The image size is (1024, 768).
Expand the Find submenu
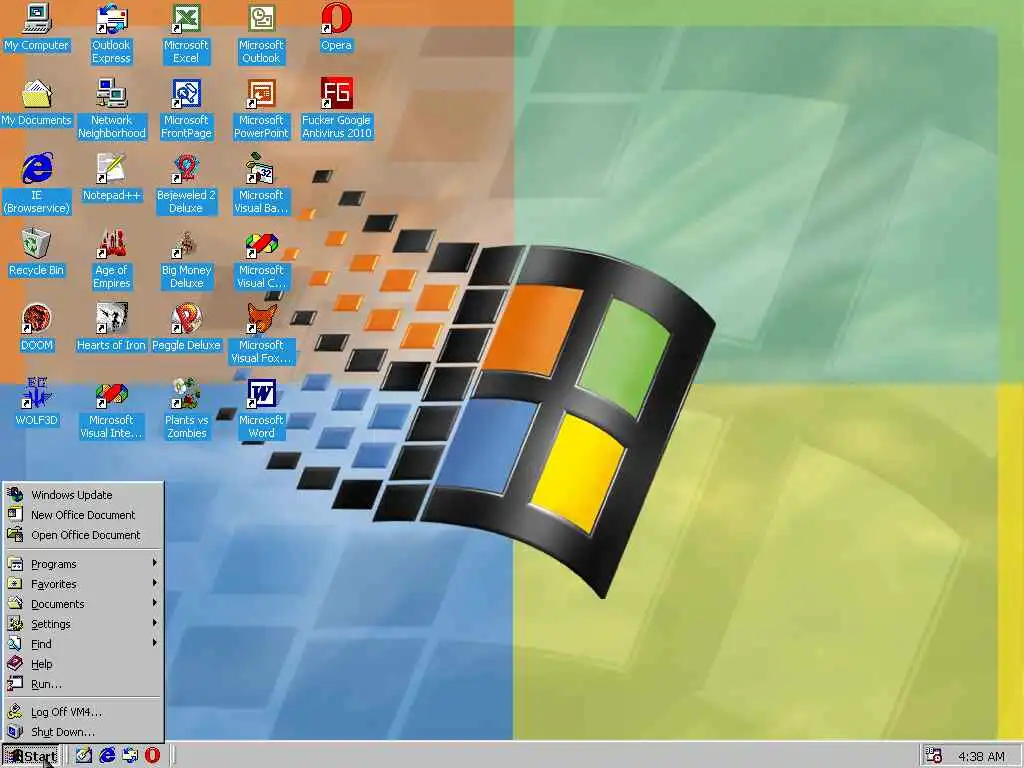pos(83,644)
